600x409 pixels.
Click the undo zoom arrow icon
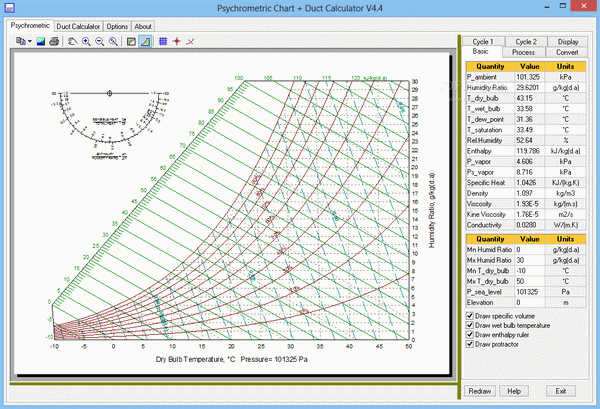pyautogui.click(x=73, y=42)
